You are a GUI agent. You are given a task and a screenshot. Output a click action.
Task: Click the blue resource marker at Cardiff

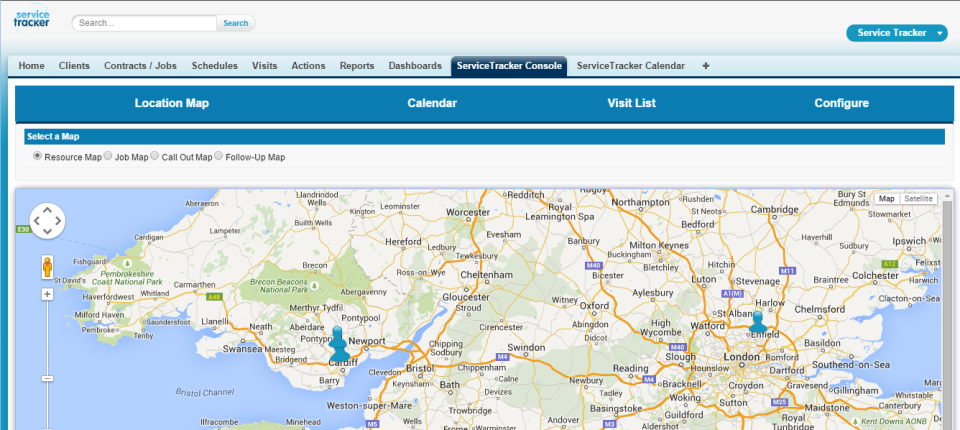pyautogui.click(x=339, y=350)
